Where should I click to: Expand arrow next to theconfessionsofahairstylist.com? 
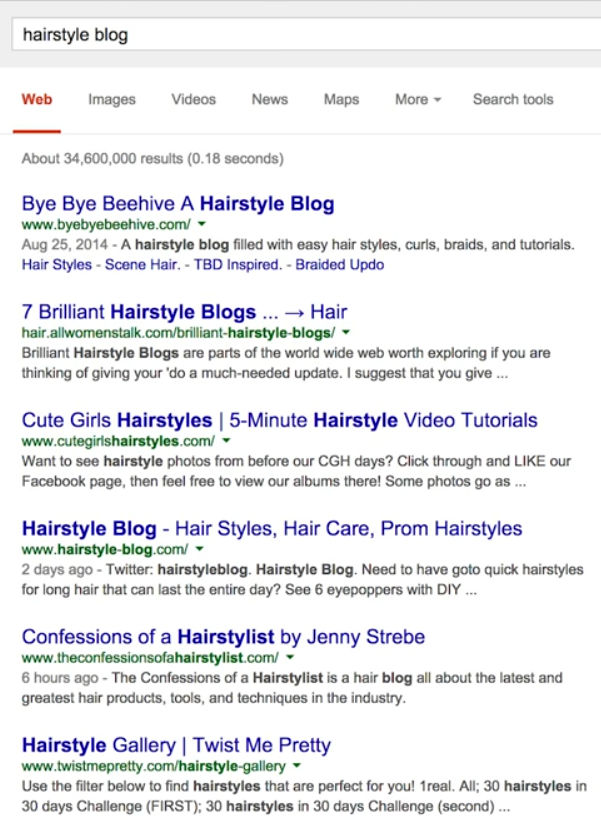(290, 657)
